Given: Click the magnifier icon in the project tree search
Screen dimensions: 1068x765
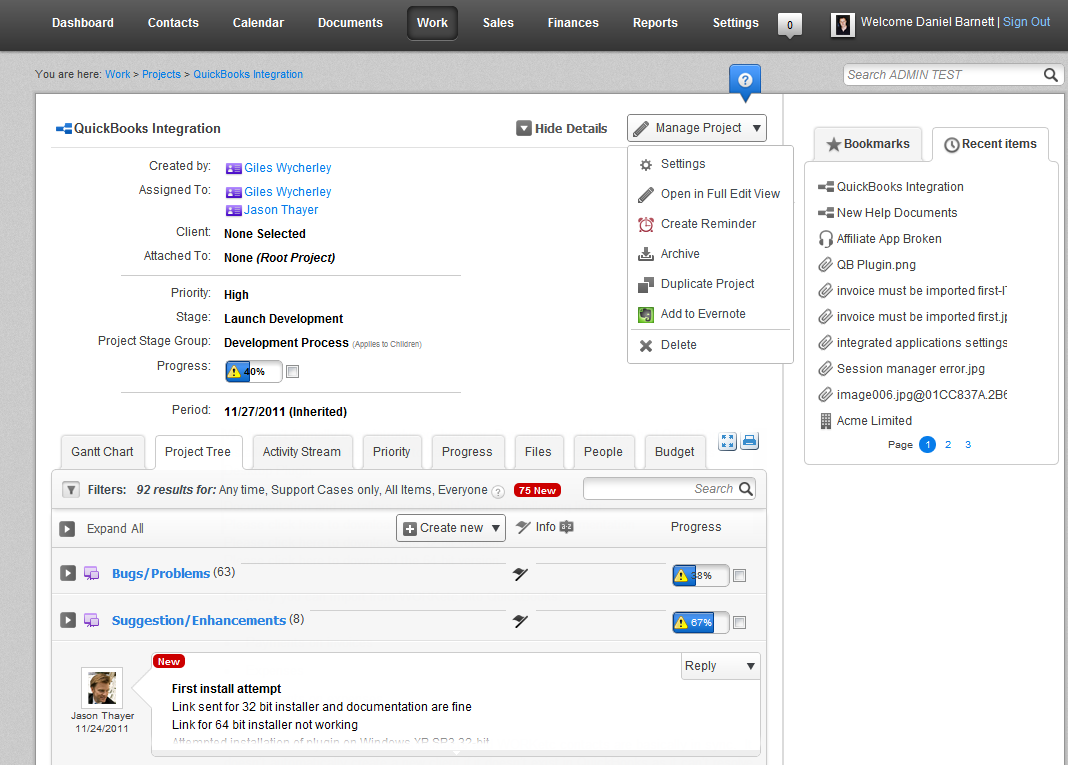Looking at the screenshot, I should click(746, 488).
